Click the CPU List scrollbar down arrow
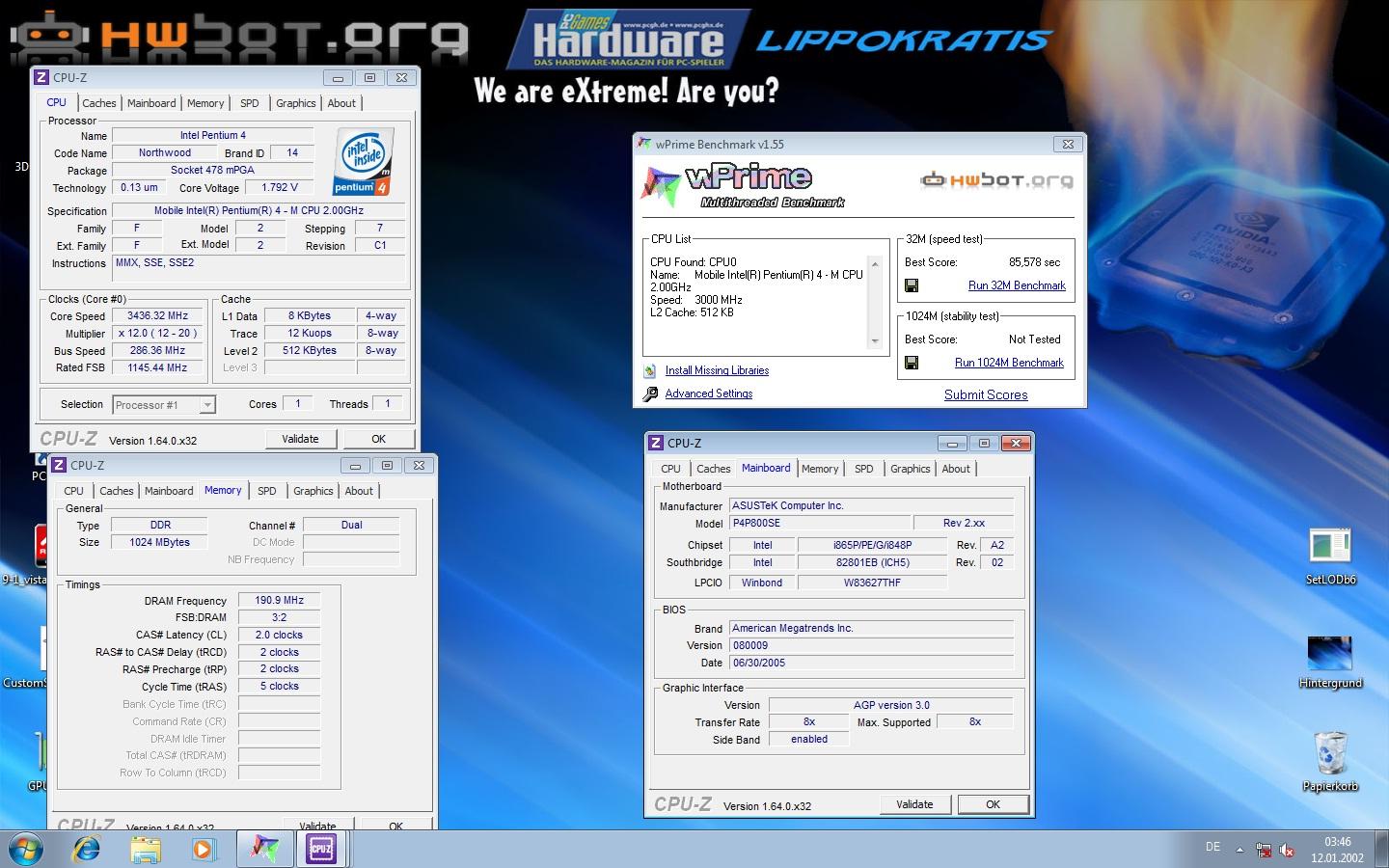Viewport: 1389px width, 868px height. 875,340
